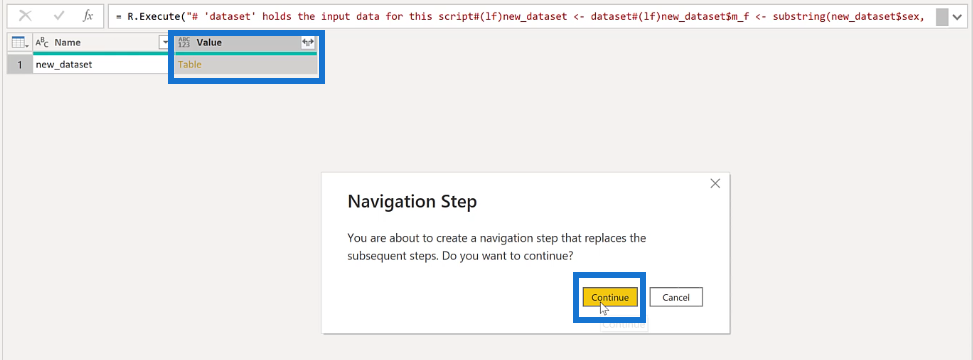Select the new_dataset cell

101,65
